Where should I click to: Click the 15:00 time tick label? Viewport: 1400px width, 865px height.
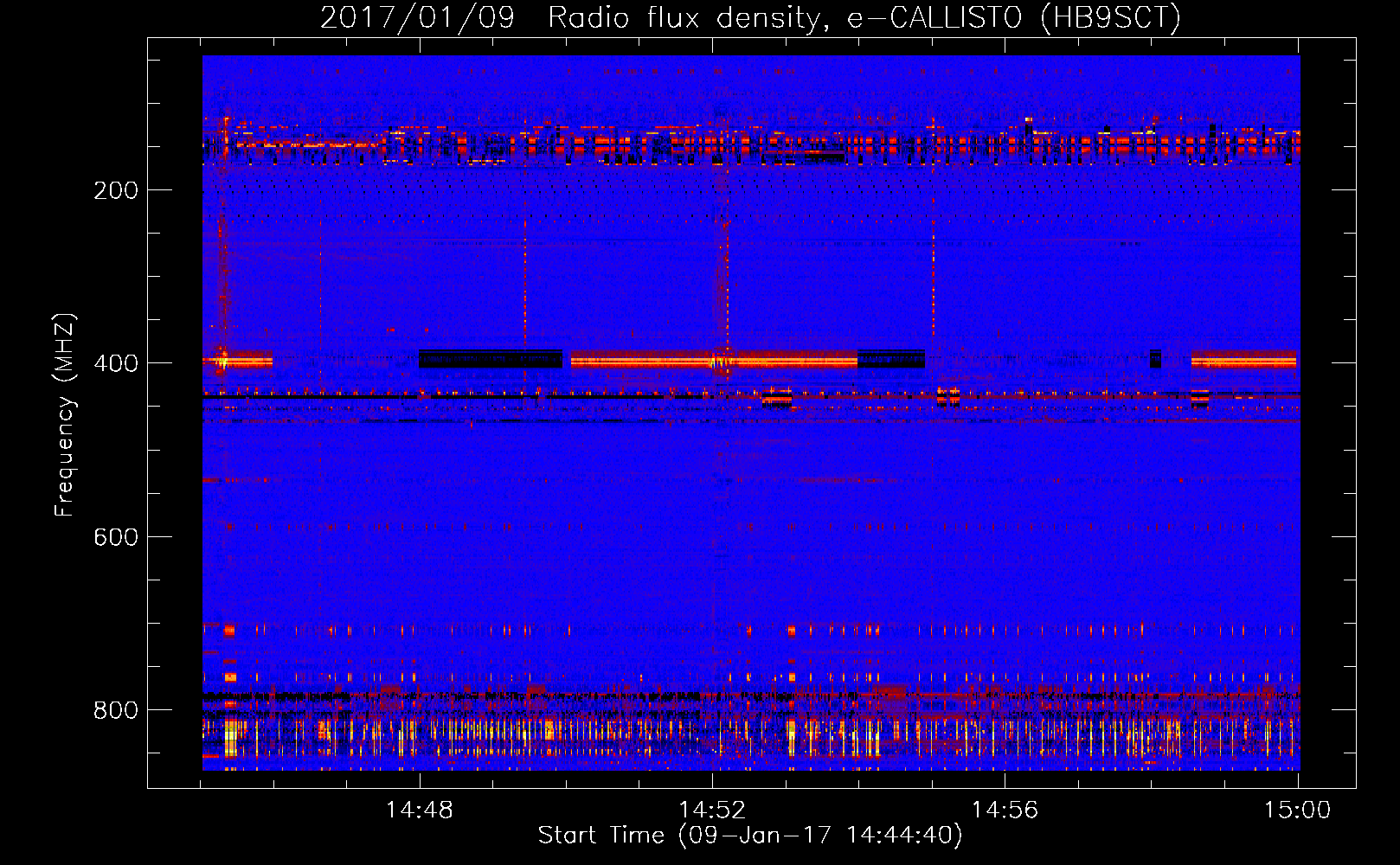[1297, 811]
